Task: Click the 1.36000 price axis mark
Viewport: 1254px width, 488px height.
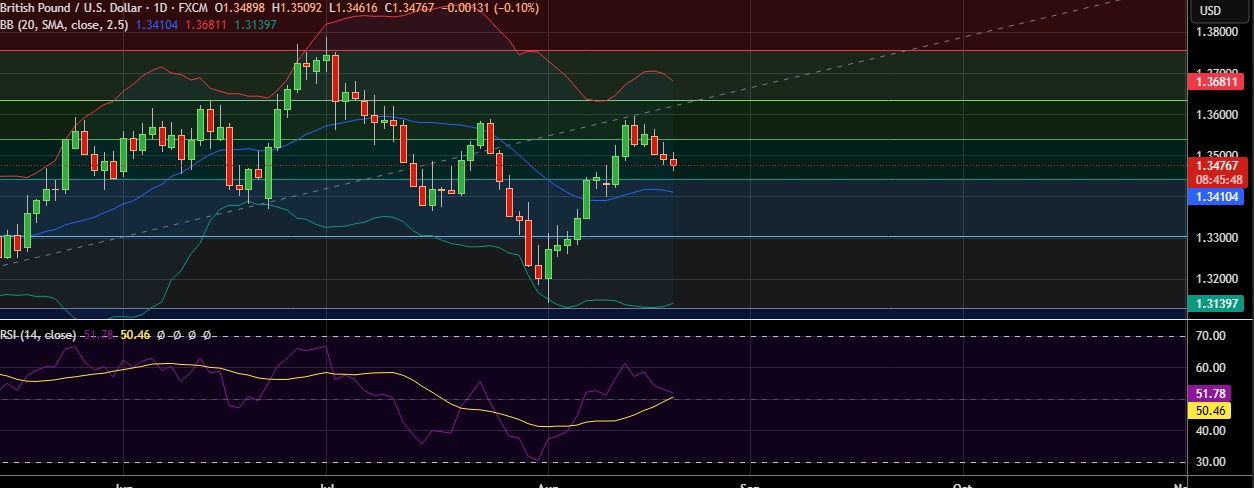Action: pyautogui.click(x=1216, y=115)
